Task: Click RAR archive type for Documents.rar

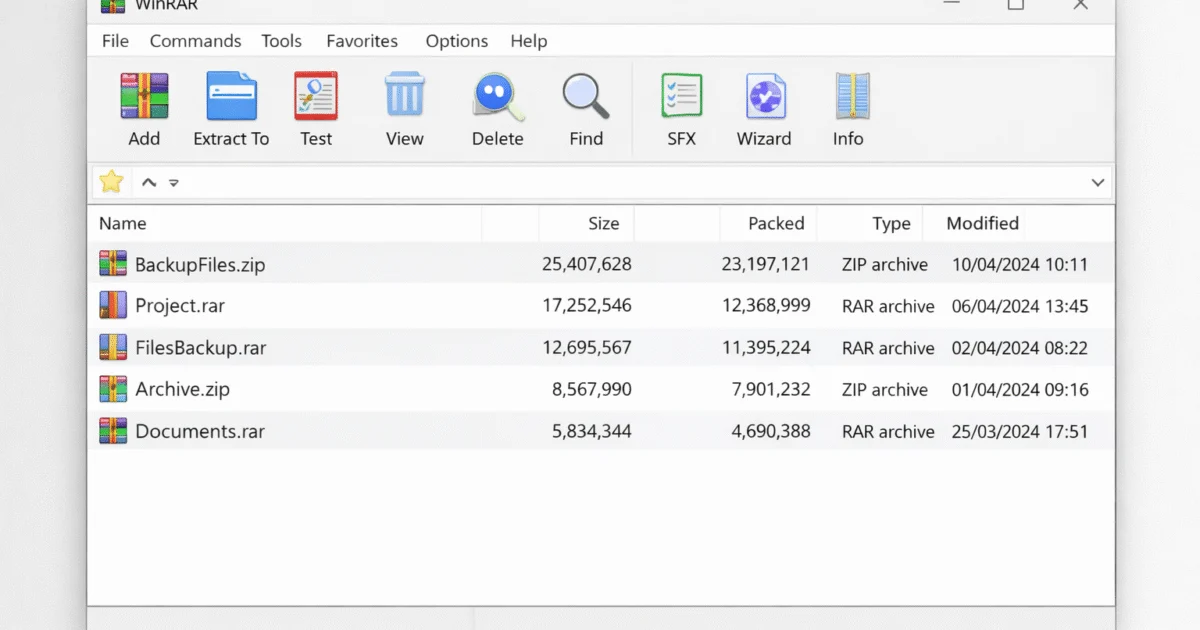Action: [x=888, y=432]
